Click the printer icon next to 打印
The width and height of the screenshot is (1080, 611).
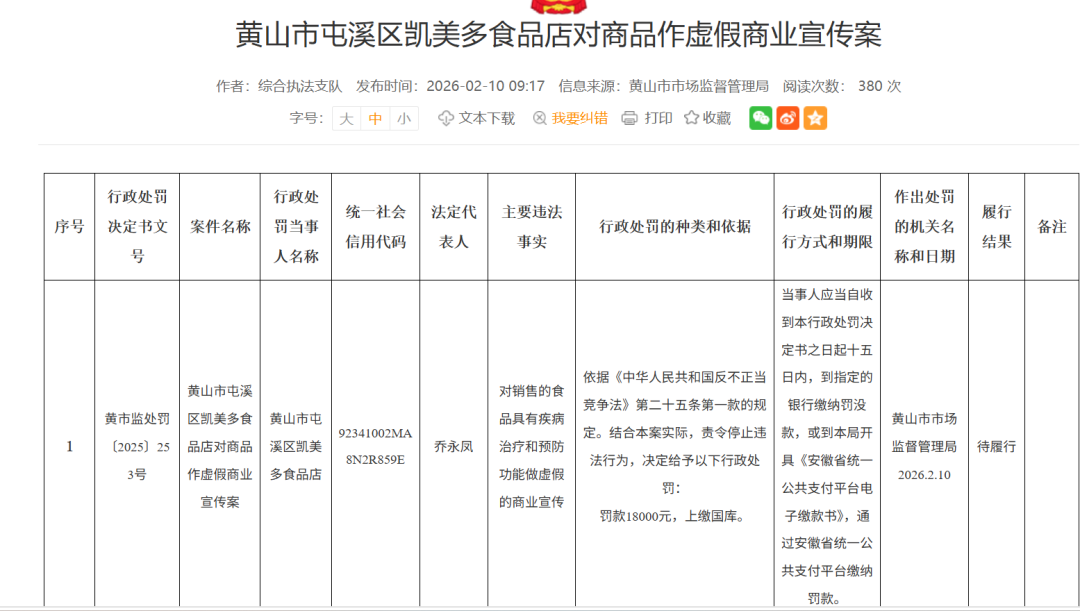[630, 118]
